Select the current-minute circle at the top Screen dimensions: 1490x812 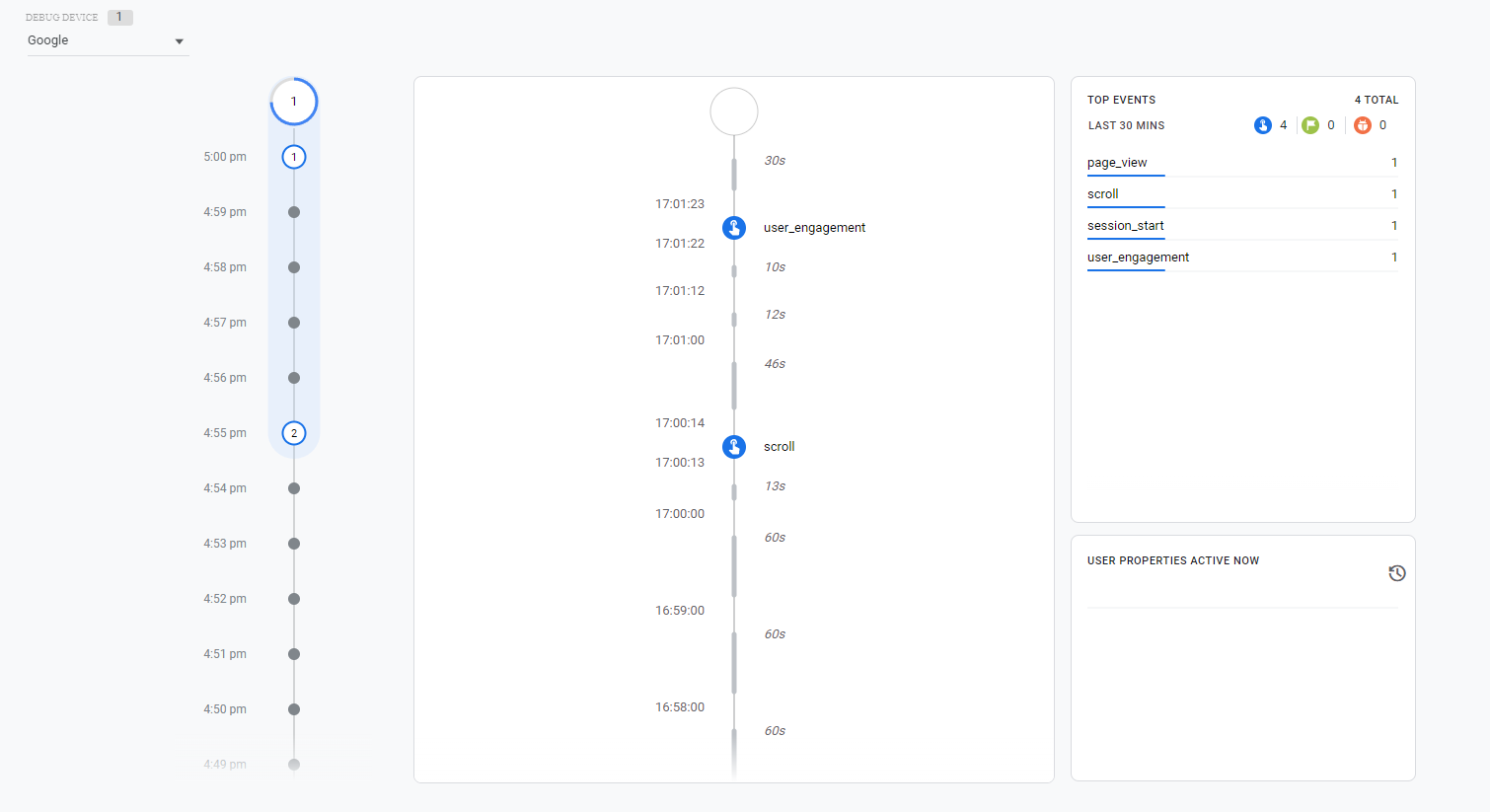pos(294,102)
